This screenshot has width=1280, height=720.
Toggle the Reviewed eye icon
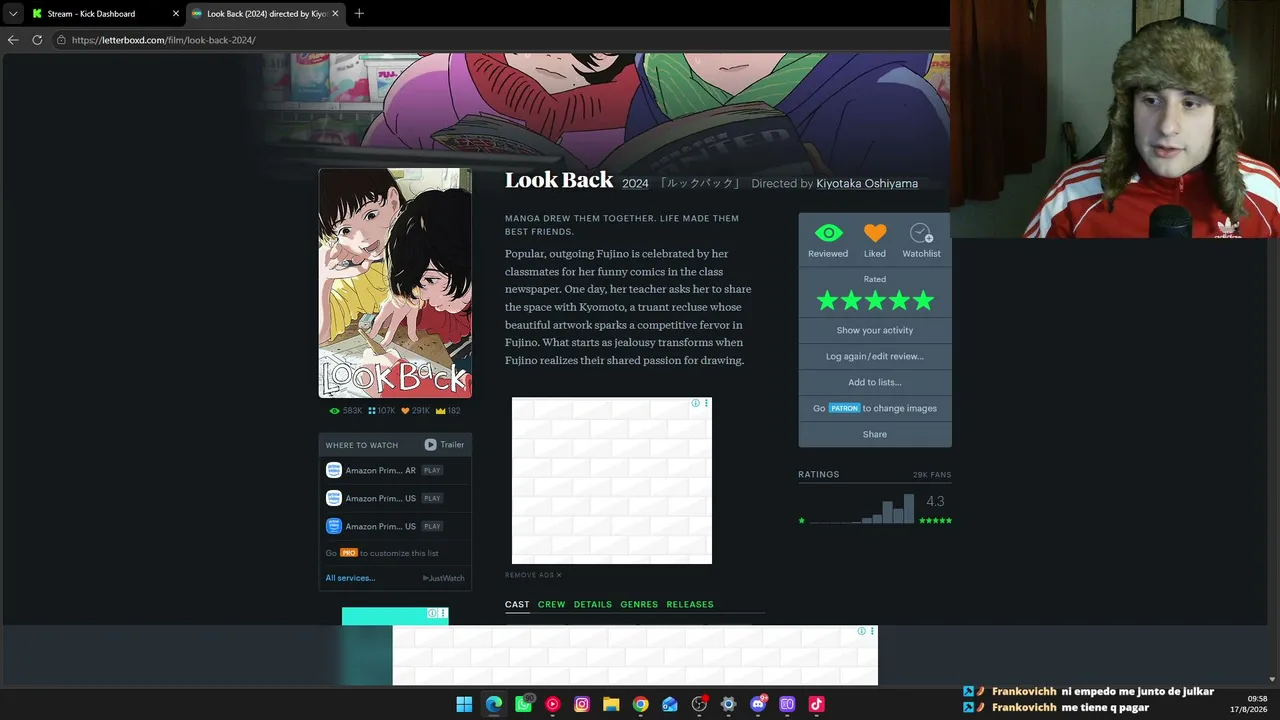tap(828, 234)
